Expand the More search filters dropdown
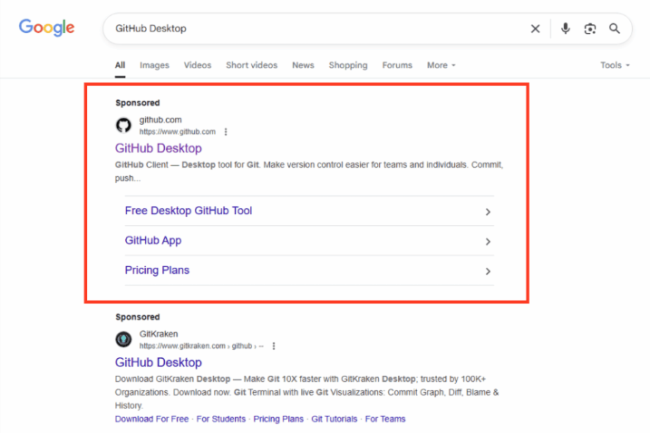The width and height of the screenshot is (650, 433). 441,66
